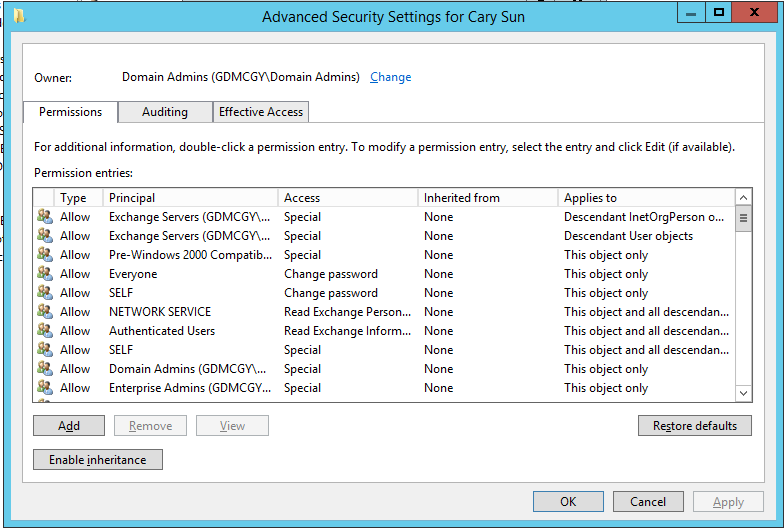The width and height of the screenshot is (784, 528).
Task: Click the group icon for Pre-Windows 2000 entry
Action: tap(44, 254)
